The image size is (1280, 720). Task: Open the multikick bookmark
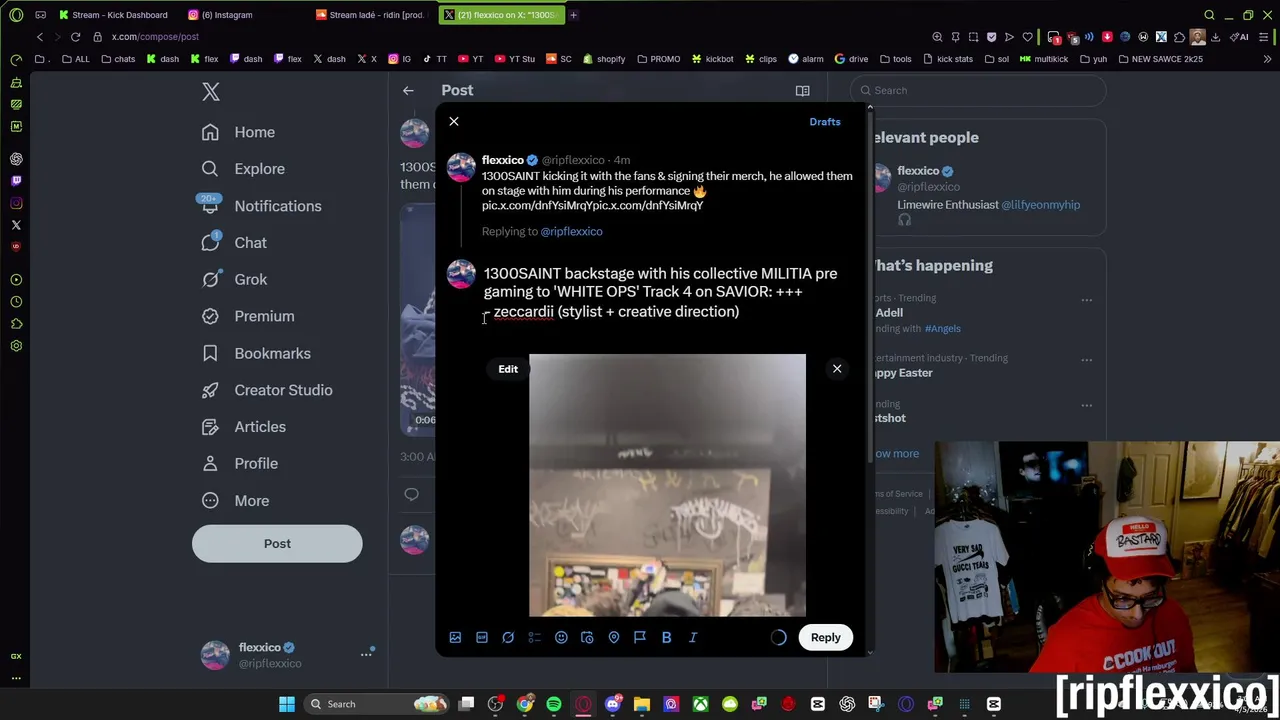(1044, 59)
